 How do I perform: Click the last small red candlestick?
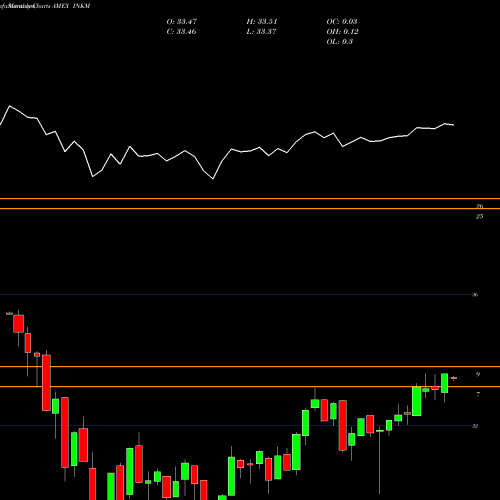[454, 378]
